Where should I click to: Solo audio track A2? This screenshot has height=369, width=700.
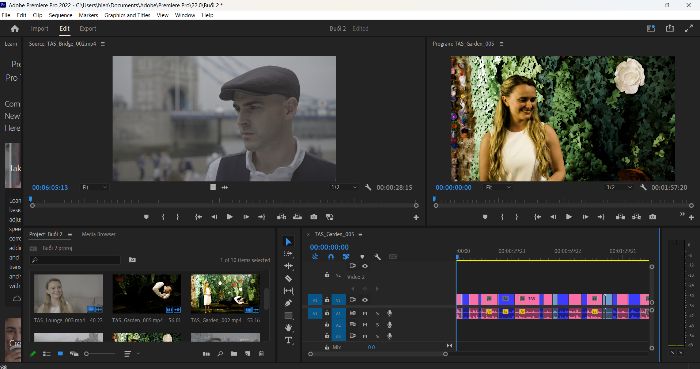[x=377, y=324]
